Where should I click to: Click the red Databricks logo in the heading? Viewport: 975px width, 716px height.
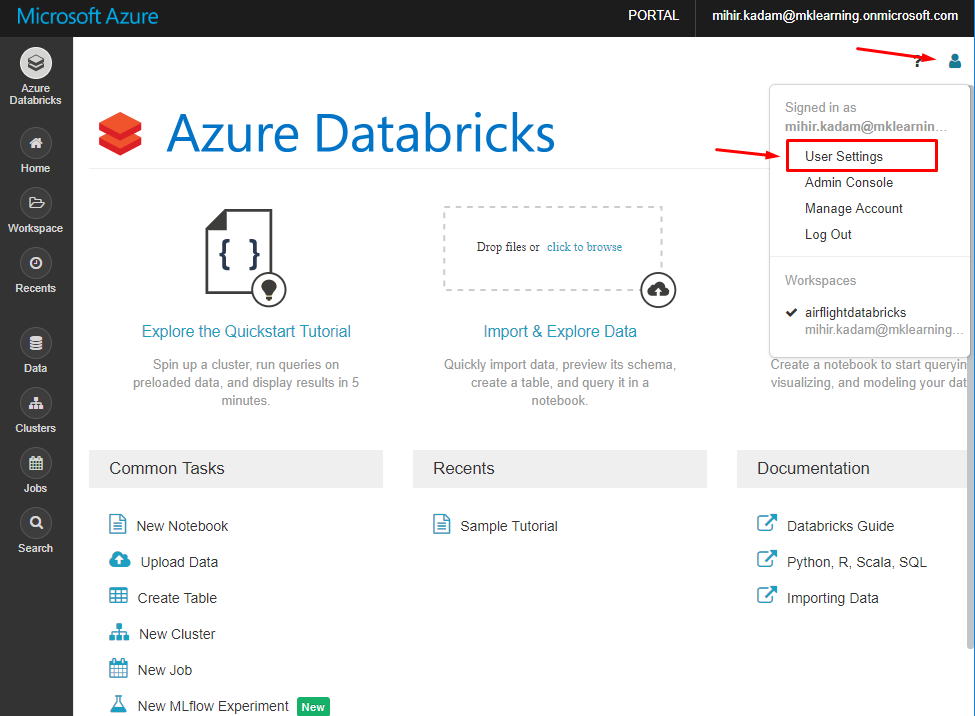coord(120,133)
